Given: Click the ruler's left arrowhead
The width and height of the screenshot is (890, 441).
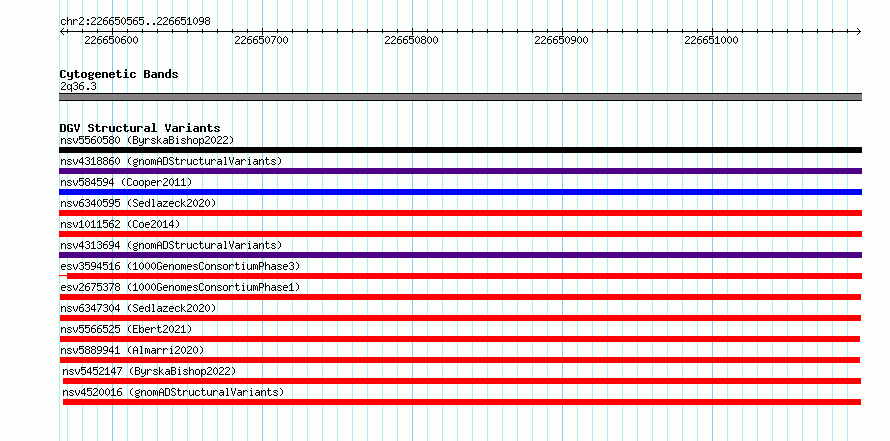Looking at the screenshot, I should click(62, 31).
